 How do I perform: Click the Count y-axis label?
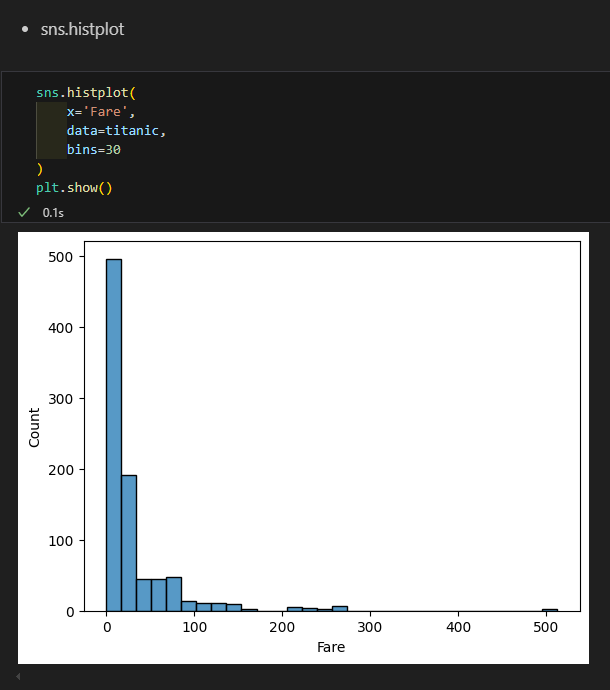tap(34, 428)
